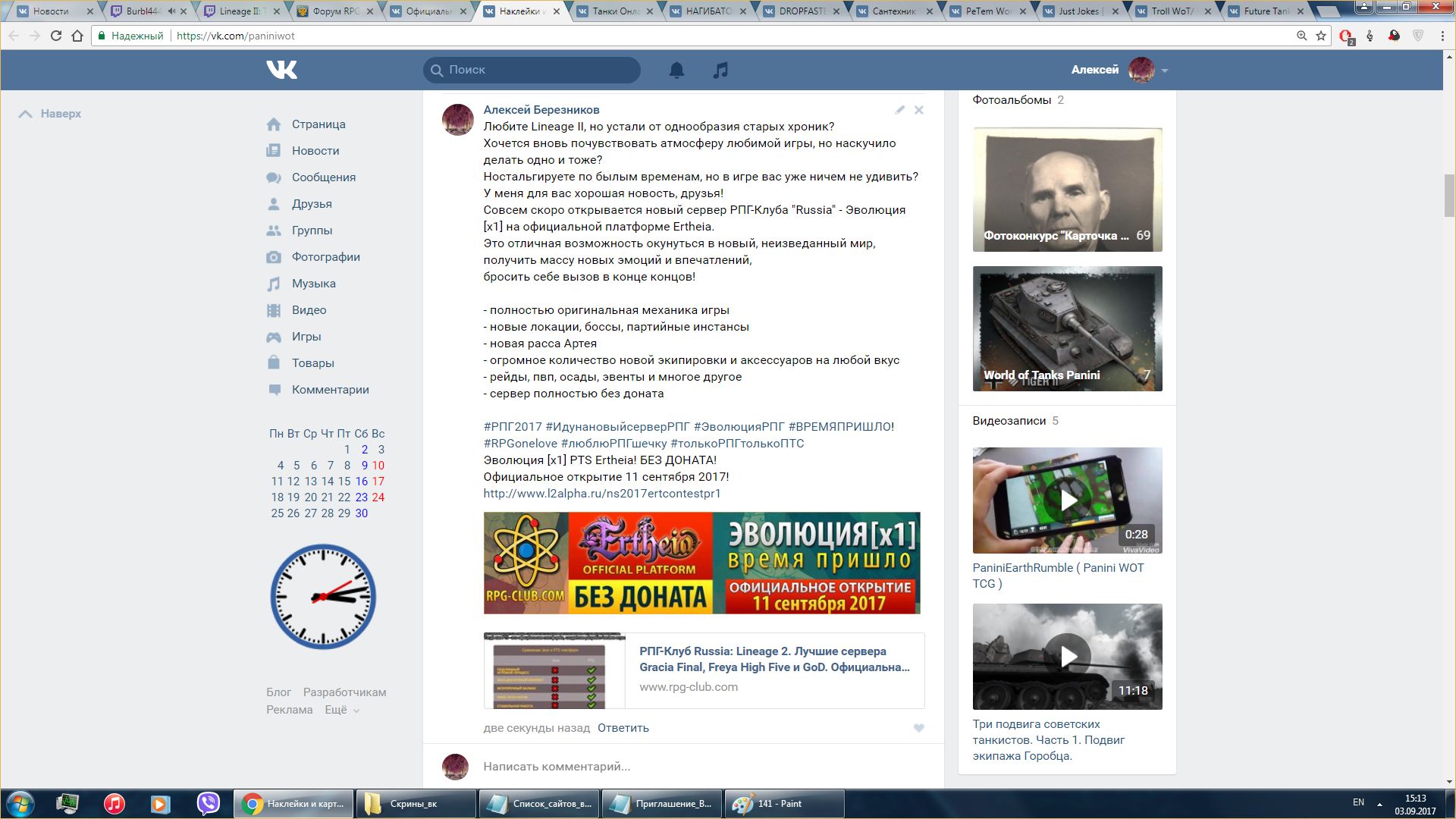The image size is (1456, 819).
Task: Click the Комментарии bubble icon in sidebar
Action: point(274,390)
